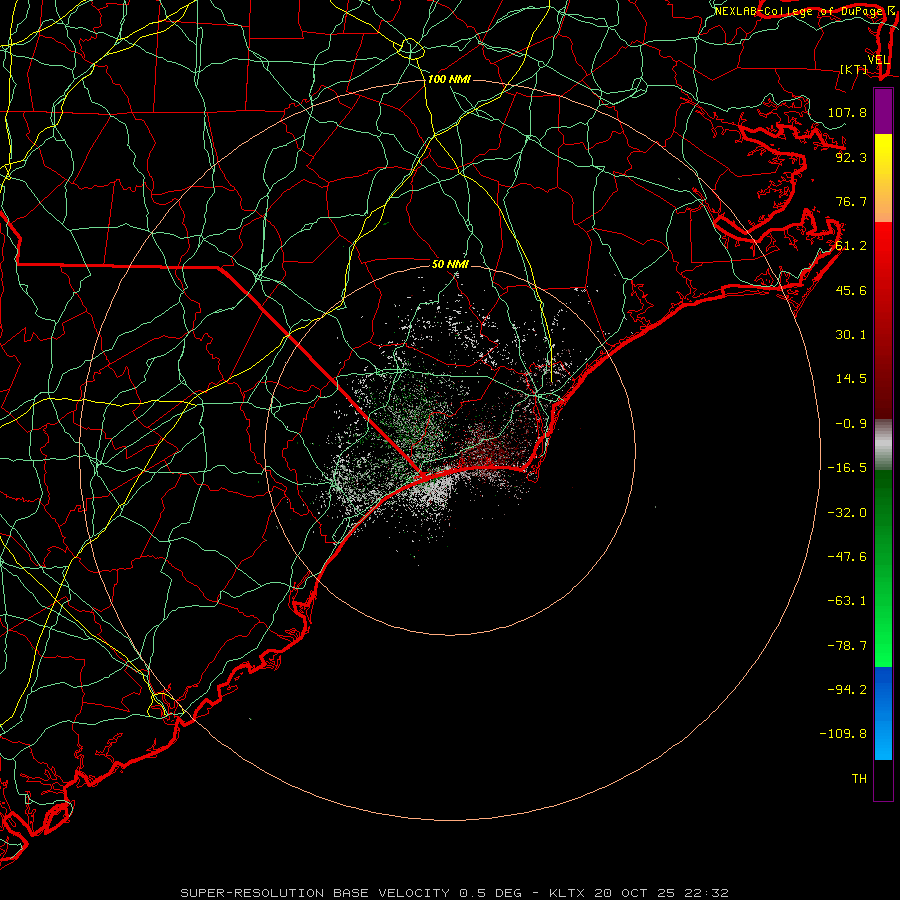Image resolution: width=900 pixels, height=900 pixels.
Task: Select the -0.9 scale value
Action: click(851, 424)
